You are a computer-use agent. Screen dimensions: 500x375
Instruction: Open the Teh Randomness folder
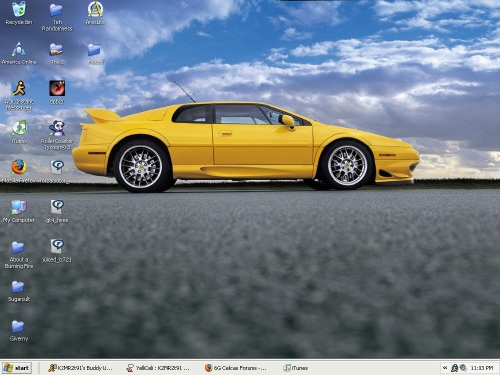57,17
